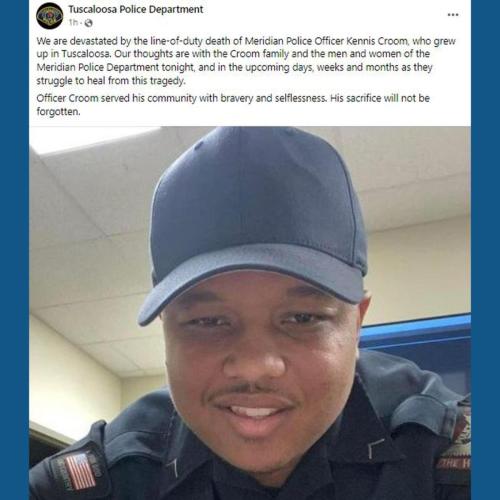Click the first paragraph of the post text
The height and width of the screenshot is (500, 500).
(x=246, y=61)
